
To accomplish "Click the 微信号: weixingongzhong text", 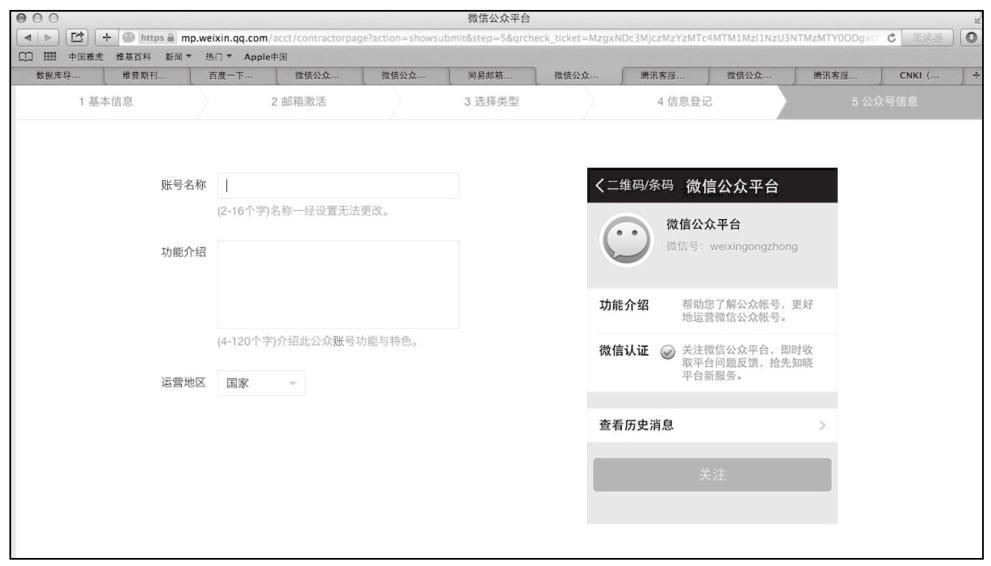I will tap(732, 246).
